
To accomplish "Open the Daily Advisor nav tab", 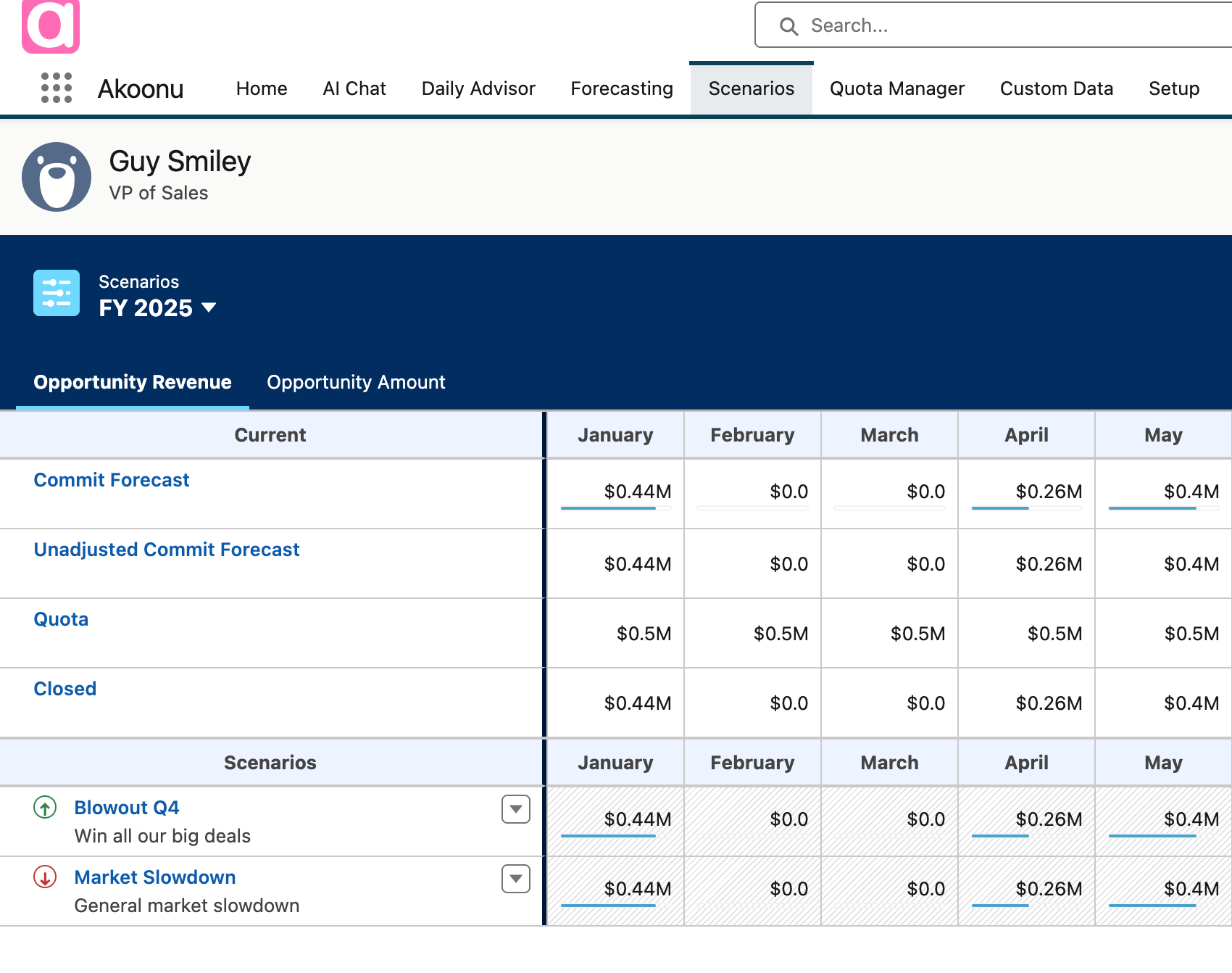I will [x=478, y=88].
